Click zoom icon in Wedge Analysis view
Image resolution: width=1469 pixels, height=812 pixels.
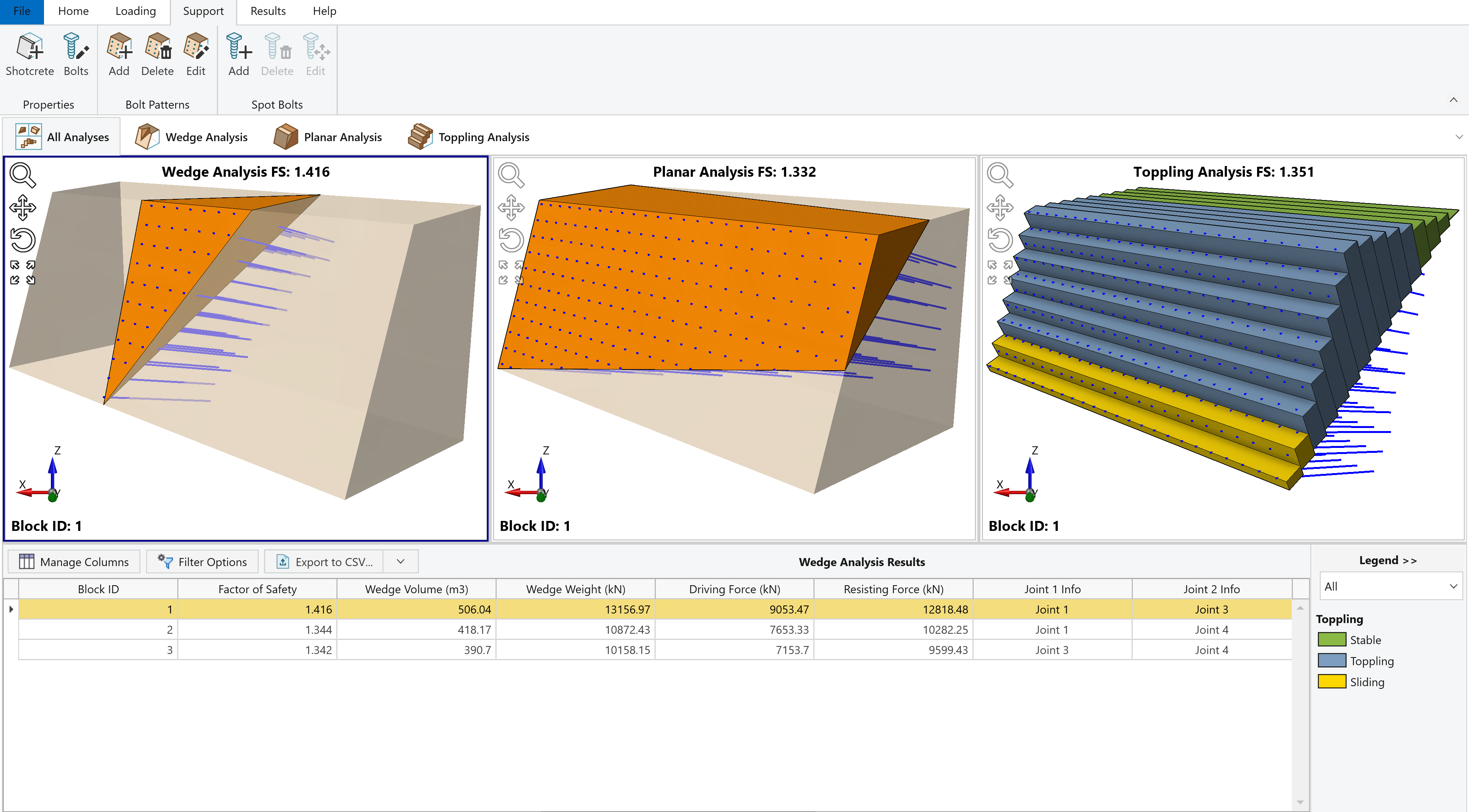click(23, 175)
